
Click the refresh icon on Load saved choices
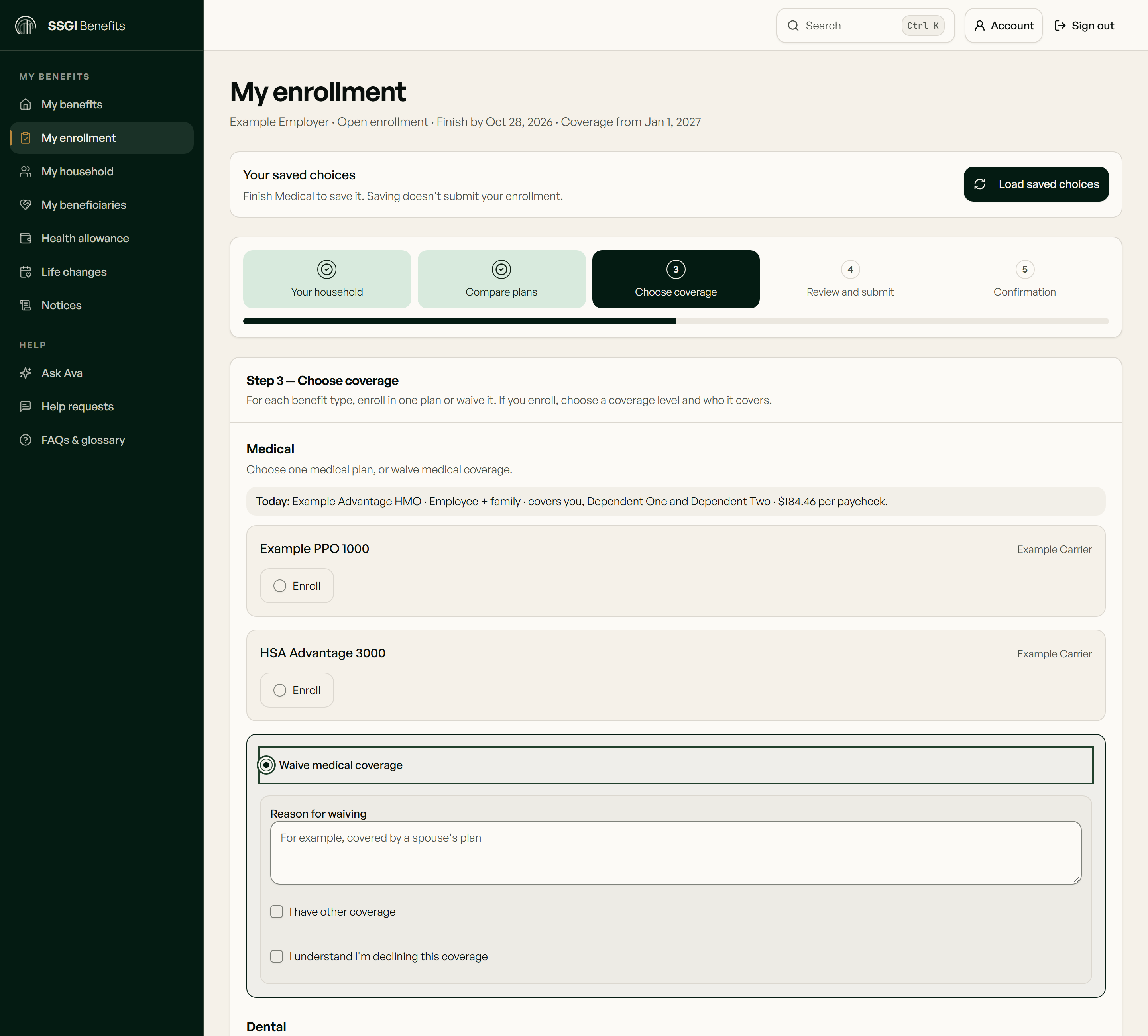980,184
